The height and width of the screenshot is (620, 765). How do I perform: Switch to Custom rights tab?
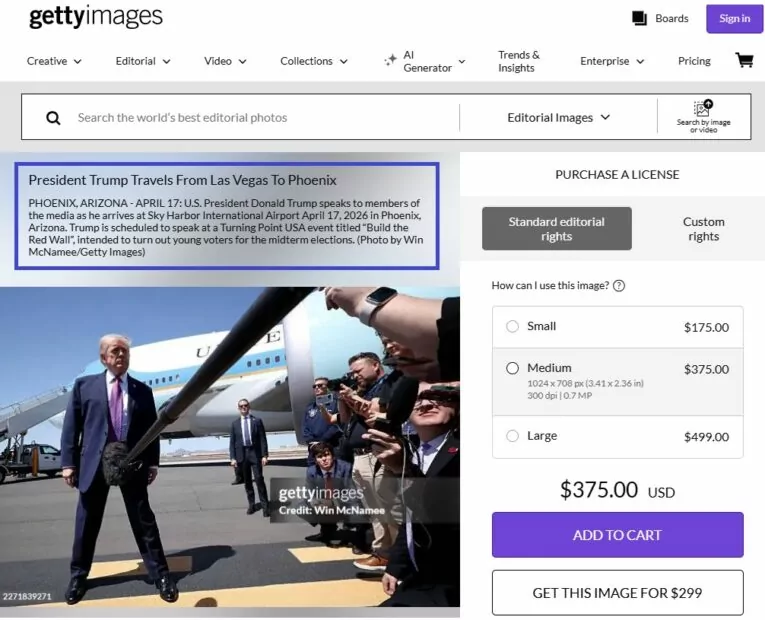click(703, 229)
